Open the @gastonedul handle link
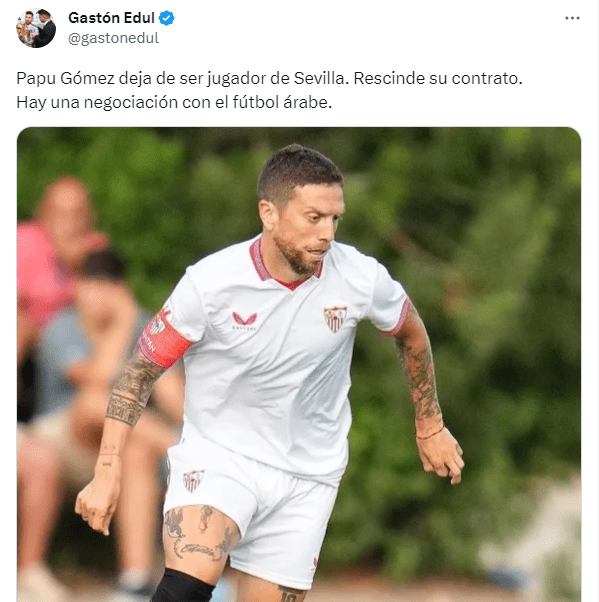The image size is (599, 602). 113,38
